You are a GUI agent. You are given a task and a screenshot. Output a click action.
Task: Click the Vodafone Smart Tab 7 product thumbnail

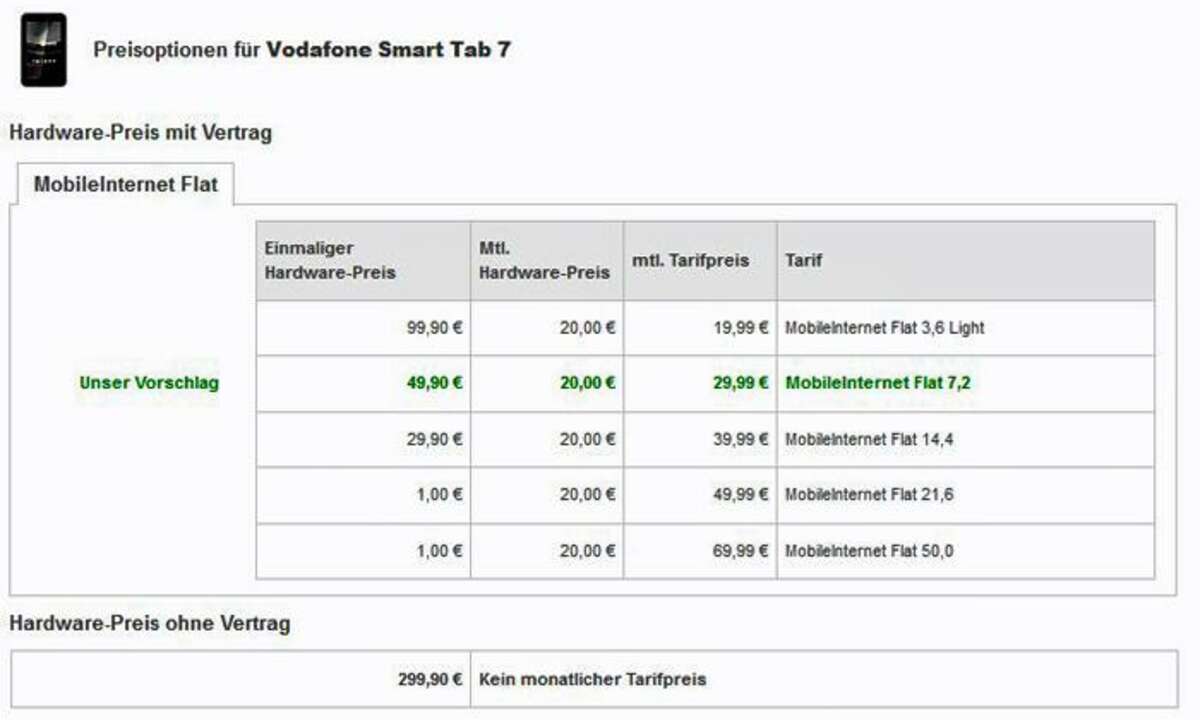click(43, 50)
